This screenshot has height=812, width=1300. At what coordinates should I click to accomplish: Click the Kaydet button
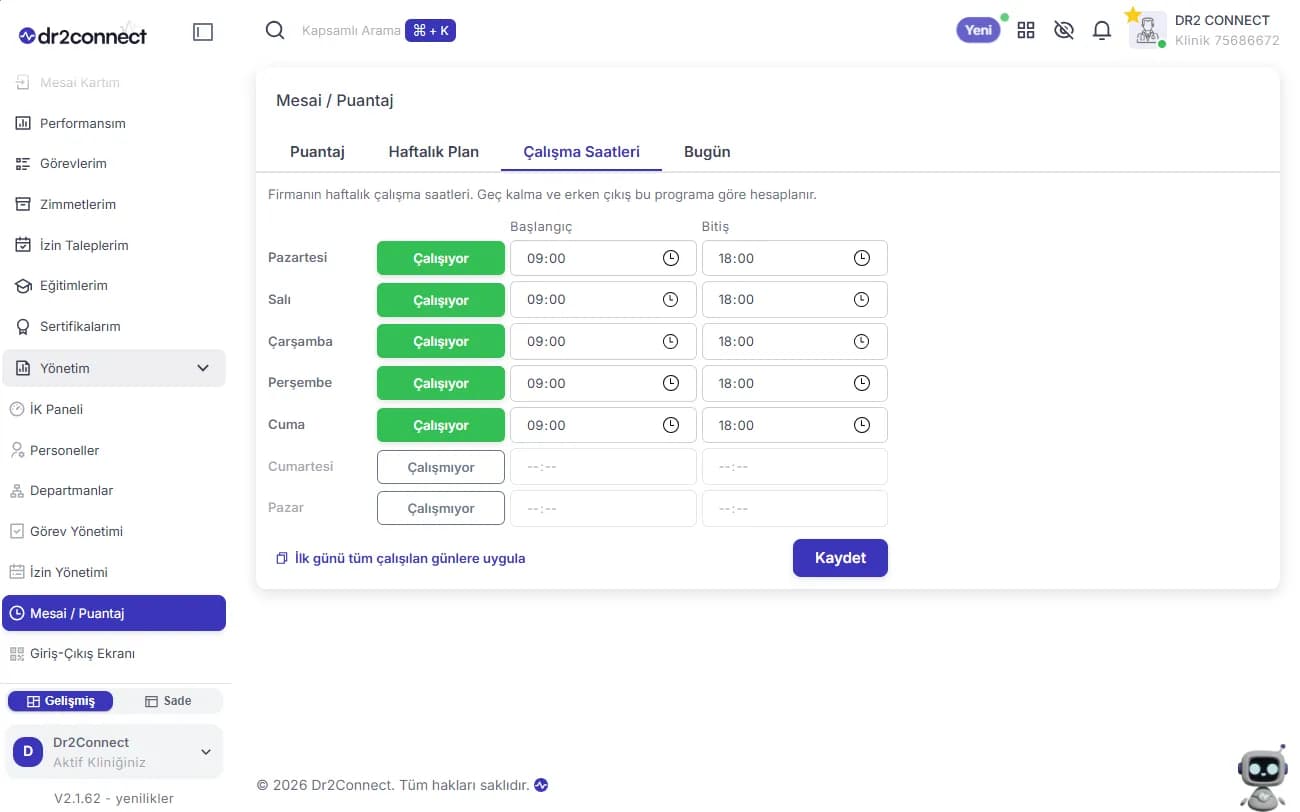coord(840,558)
